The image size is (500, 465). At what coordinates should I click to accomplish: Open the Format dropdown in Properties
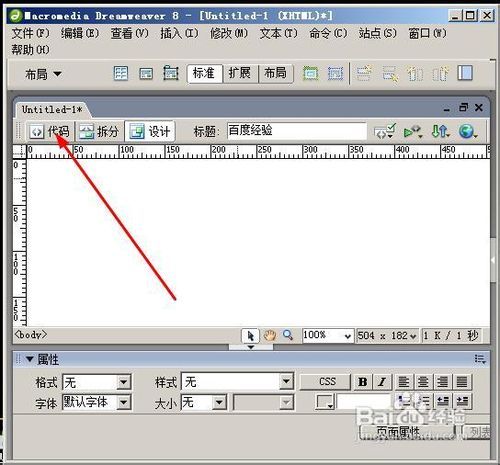[97, 382]
